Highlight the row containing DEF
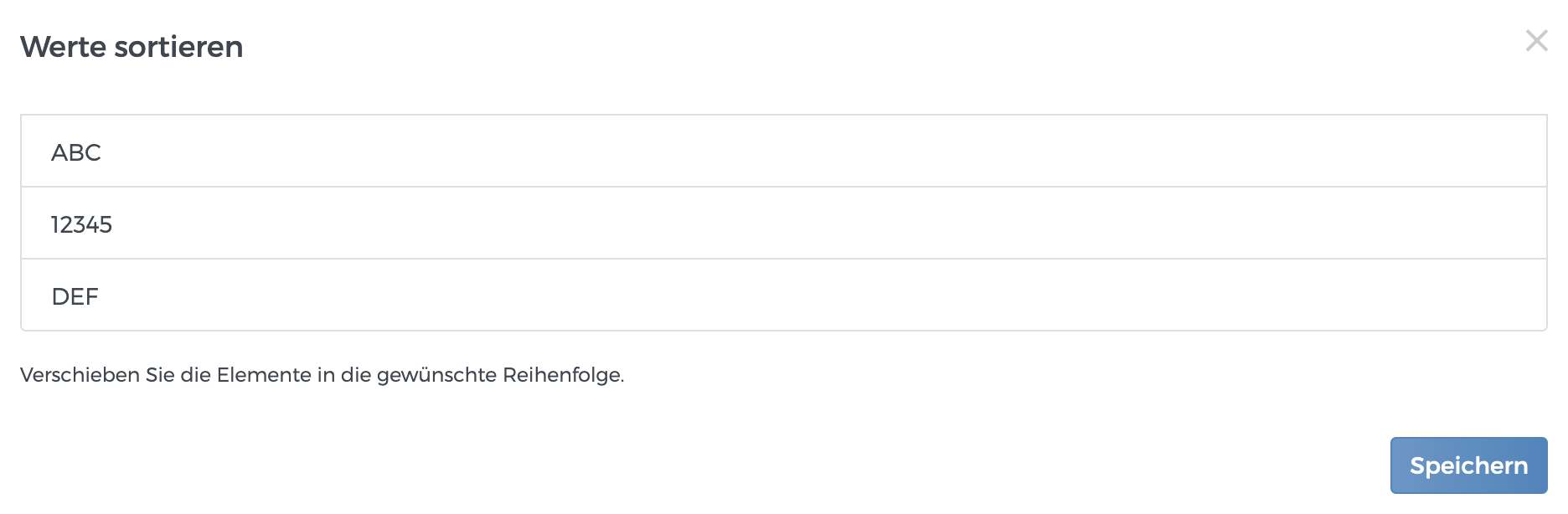Viewport: 1568px width, 514px height. [783, 296]
